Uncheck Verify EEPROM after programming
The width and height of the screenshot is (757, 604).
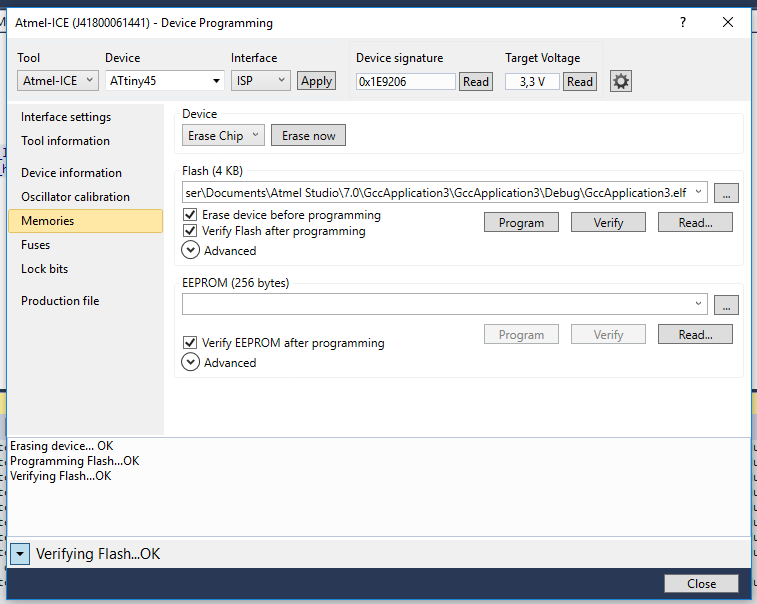190,343
